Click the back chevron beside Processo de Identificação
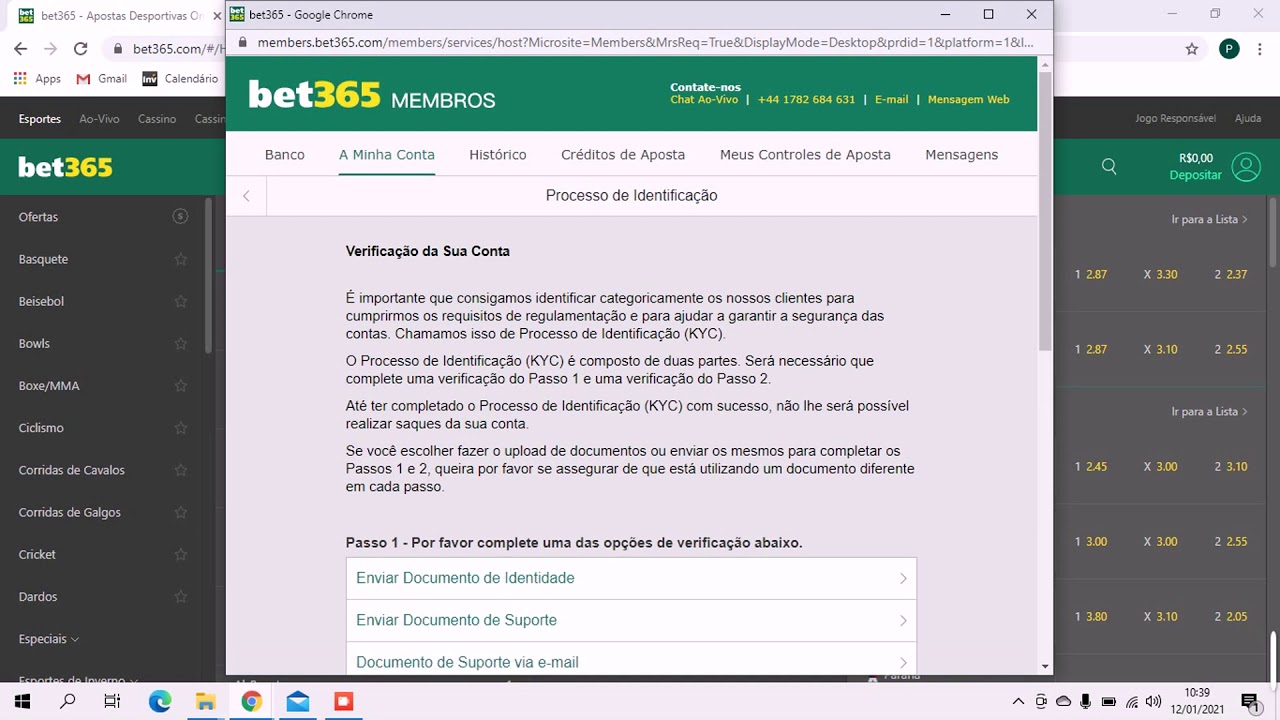The height and width of the screenshot is (720, 1280). pos(246,196)
